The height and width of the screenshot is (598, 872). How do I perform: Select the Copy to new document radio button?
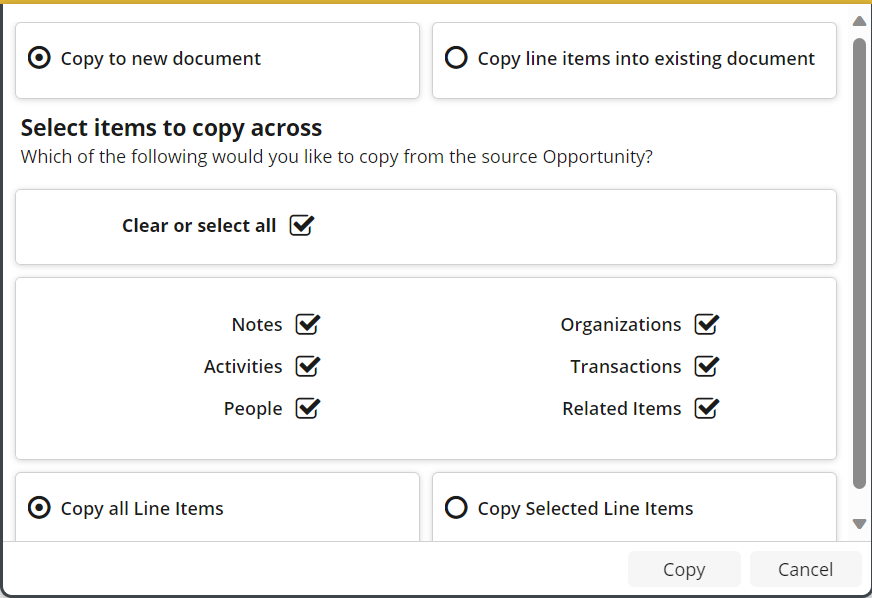point(39,59)
